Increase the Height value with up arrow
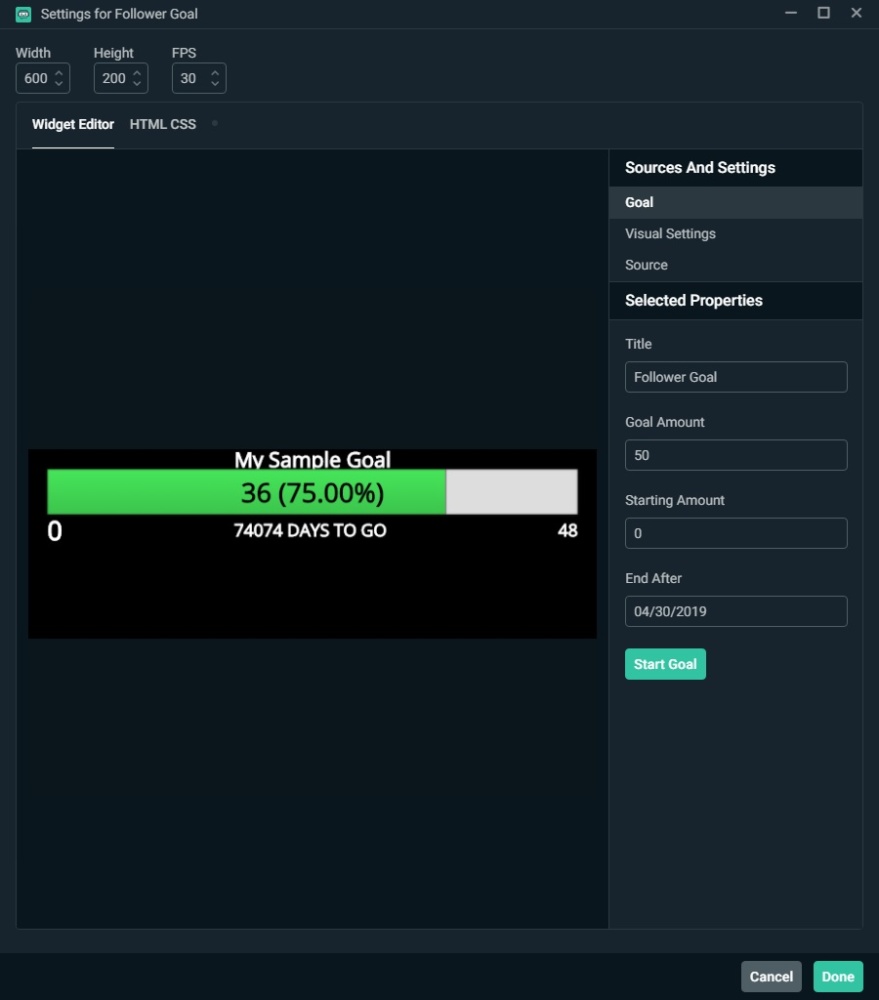The height and width of the screenshot is (1000, 879). [137, 73]
